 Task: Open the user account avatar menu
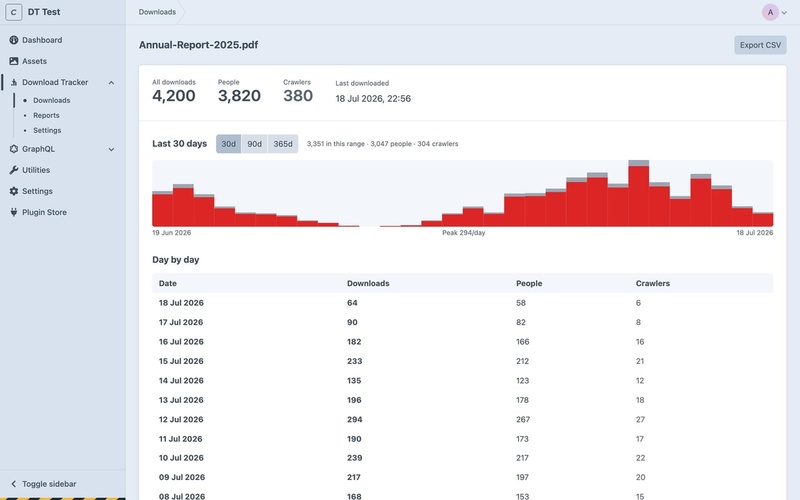[x=774, y=12]
